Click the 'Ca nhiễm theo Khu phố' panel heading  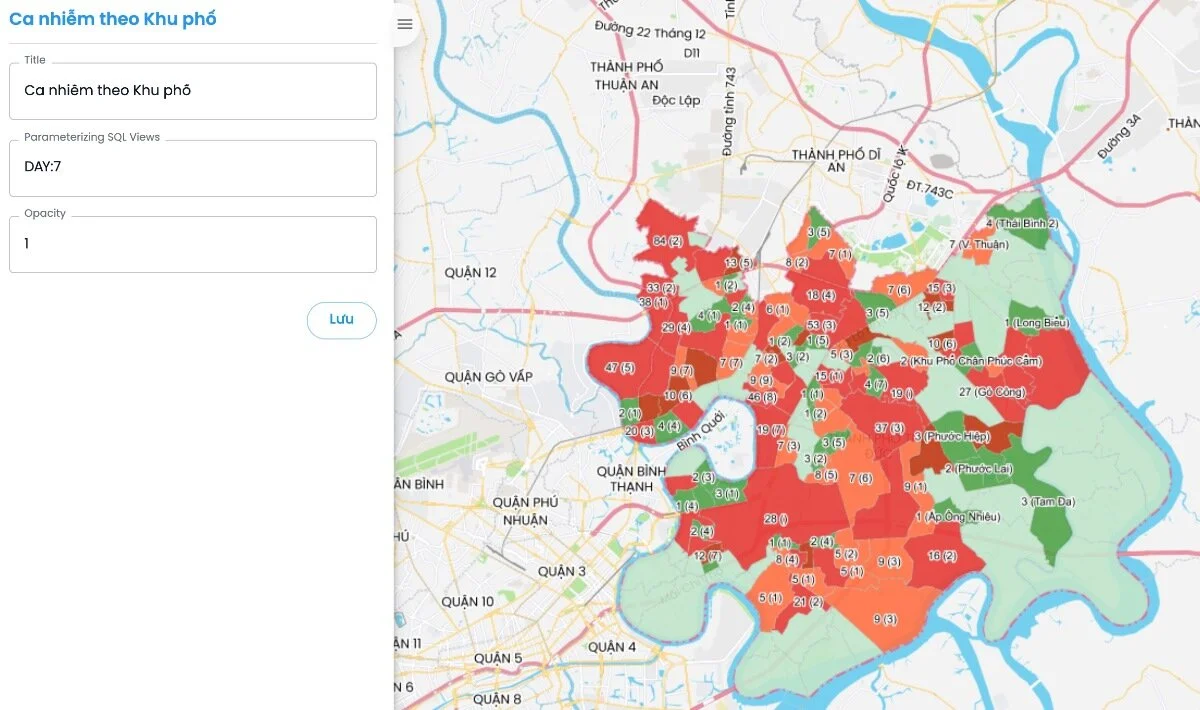(x=112, y=19)
